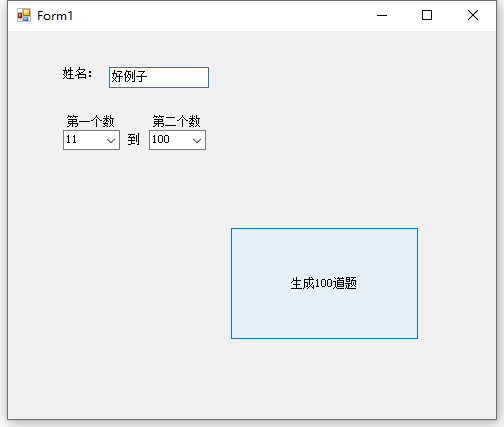Close the Form1 window
This screenshot has height=427, width=504.
[x=473, y=15]
